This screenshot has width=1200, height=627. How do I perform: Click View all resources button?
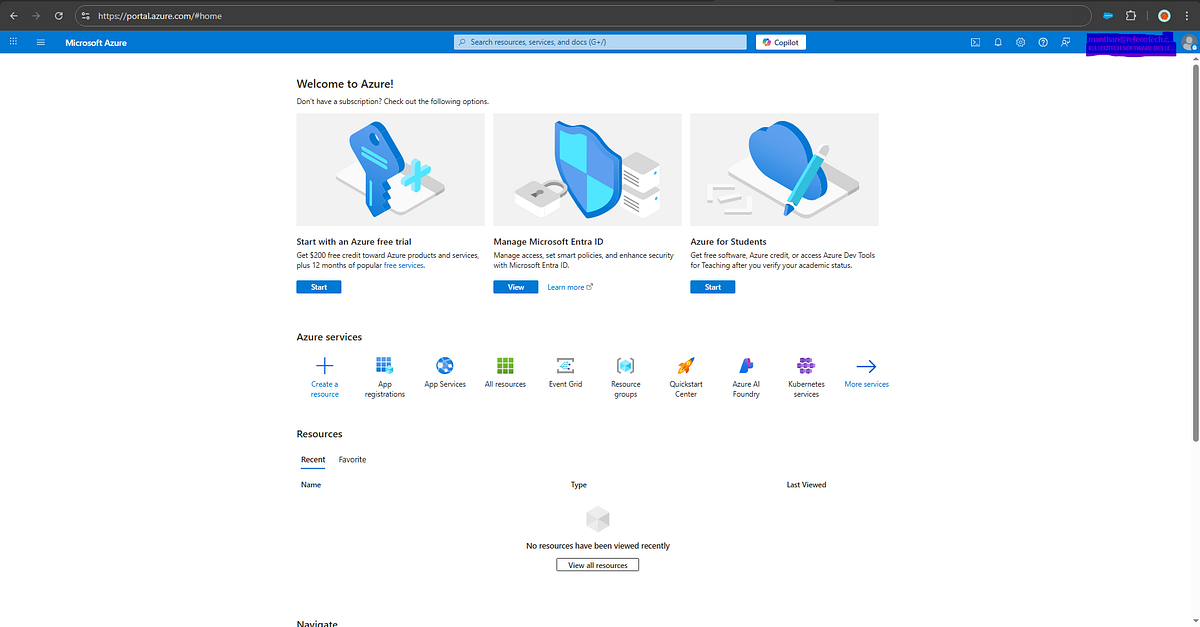(597, 564)
